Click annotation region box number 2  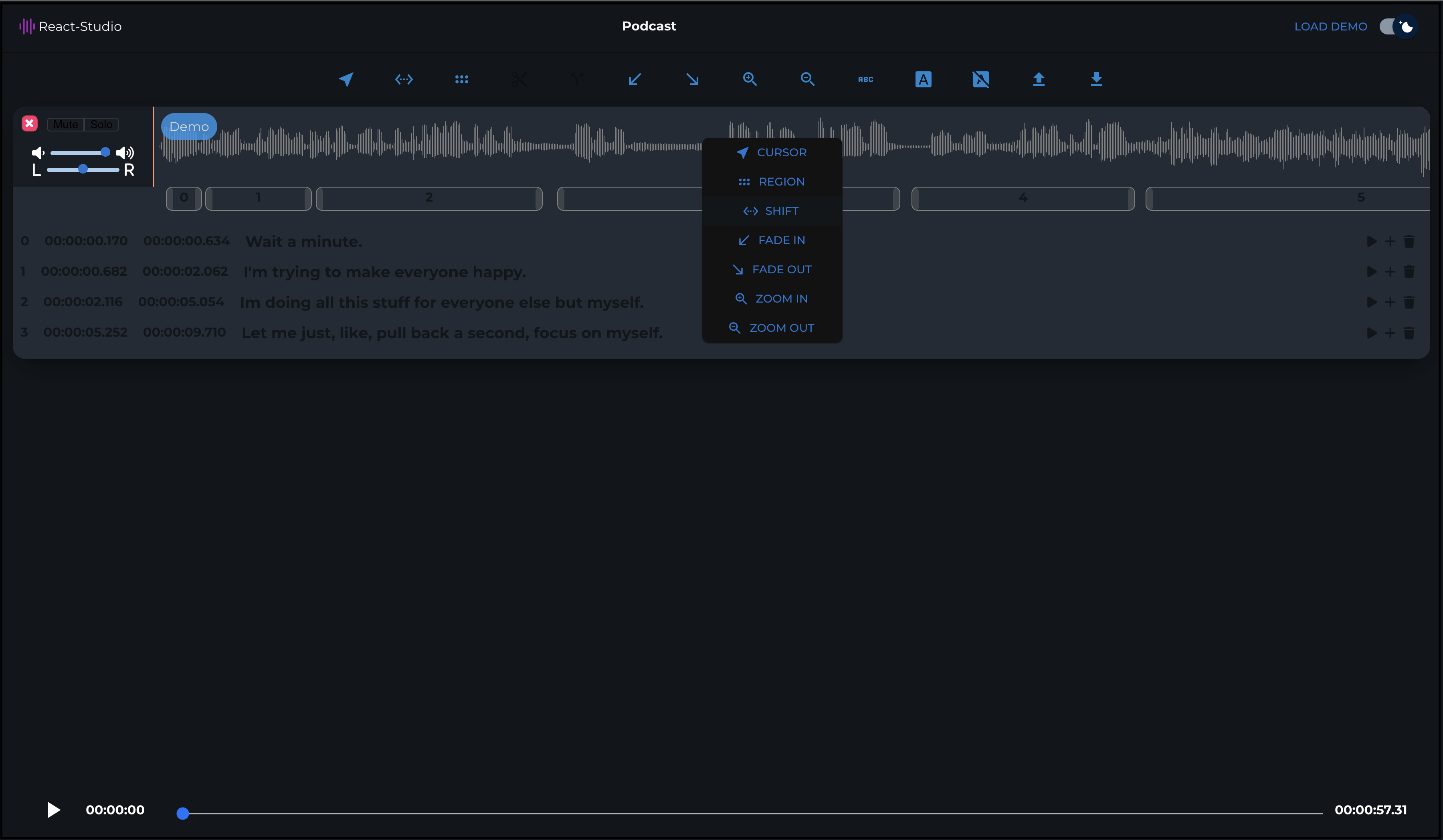click(429, 198)
